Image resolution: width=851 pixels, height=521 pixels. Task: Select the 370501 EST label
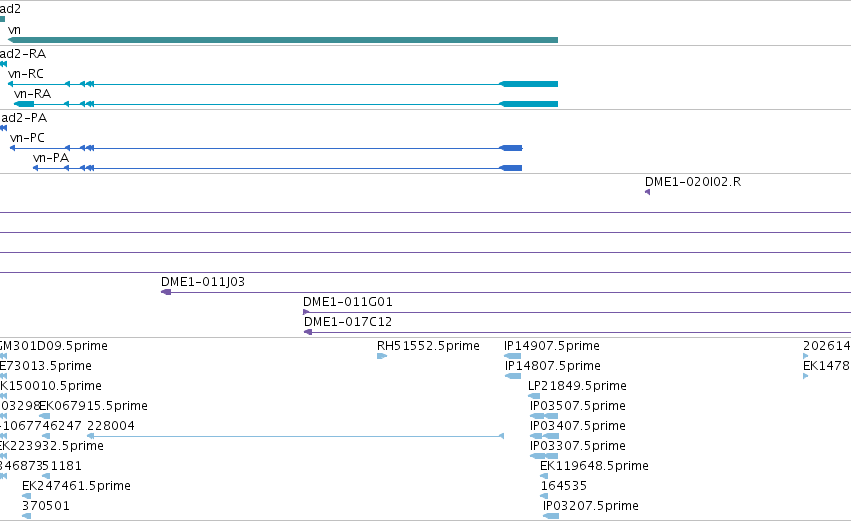46,506
